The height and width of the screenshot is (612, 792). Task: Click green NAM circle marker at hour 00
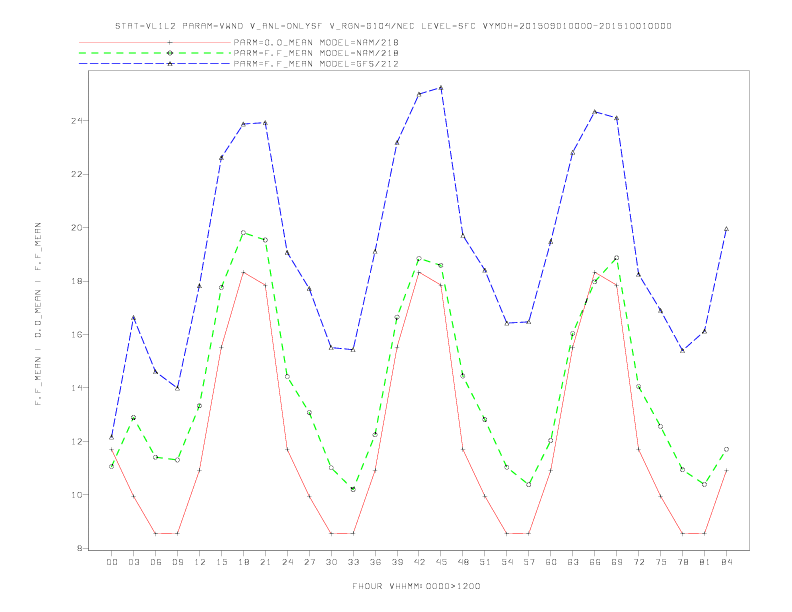[x=112, y=467]
